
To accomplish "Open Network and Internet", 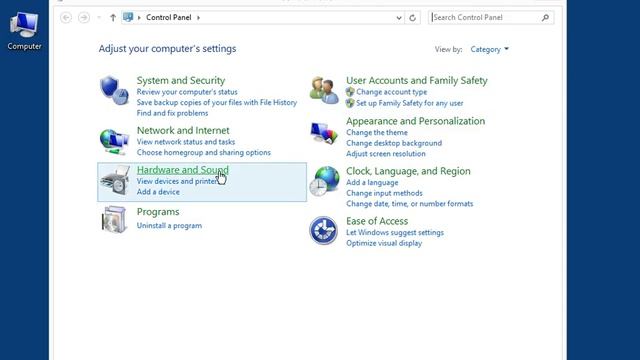I will coord(183,130).
